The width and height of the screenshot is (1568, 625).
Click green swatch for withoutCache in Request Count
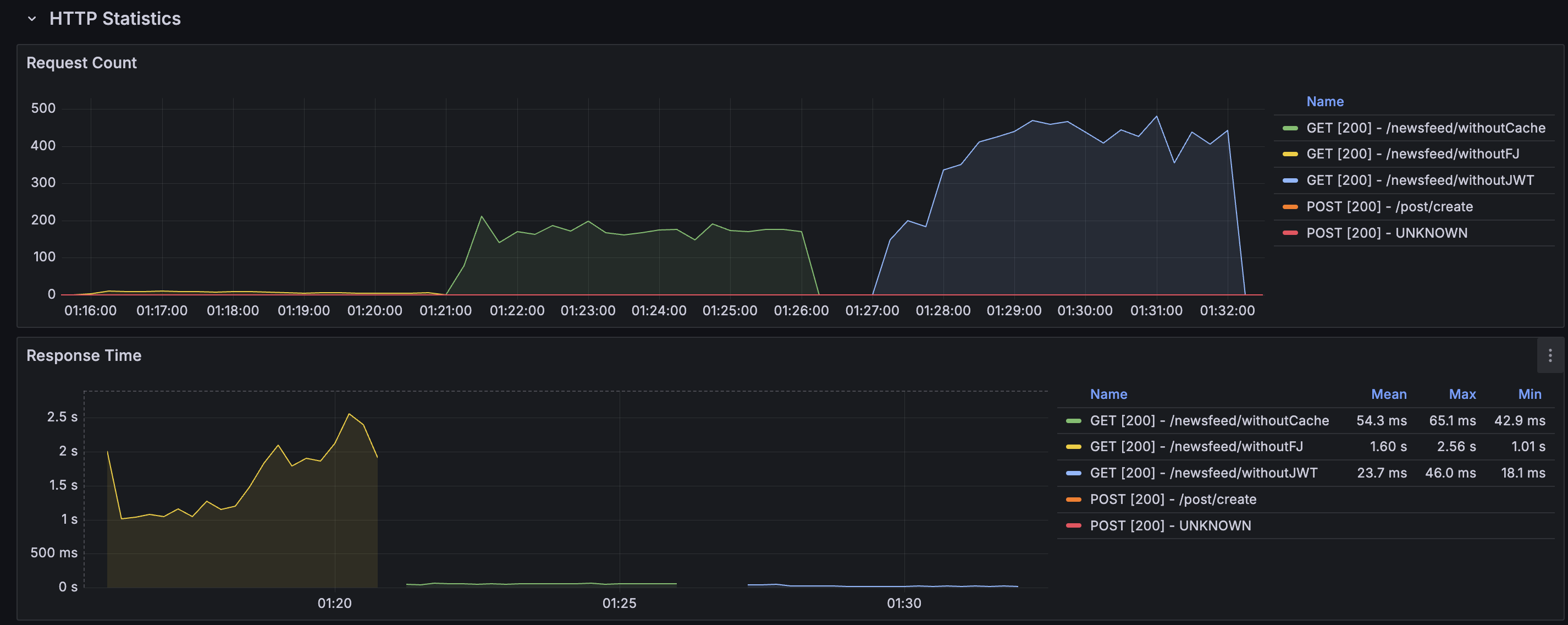tap(1290, 128)
